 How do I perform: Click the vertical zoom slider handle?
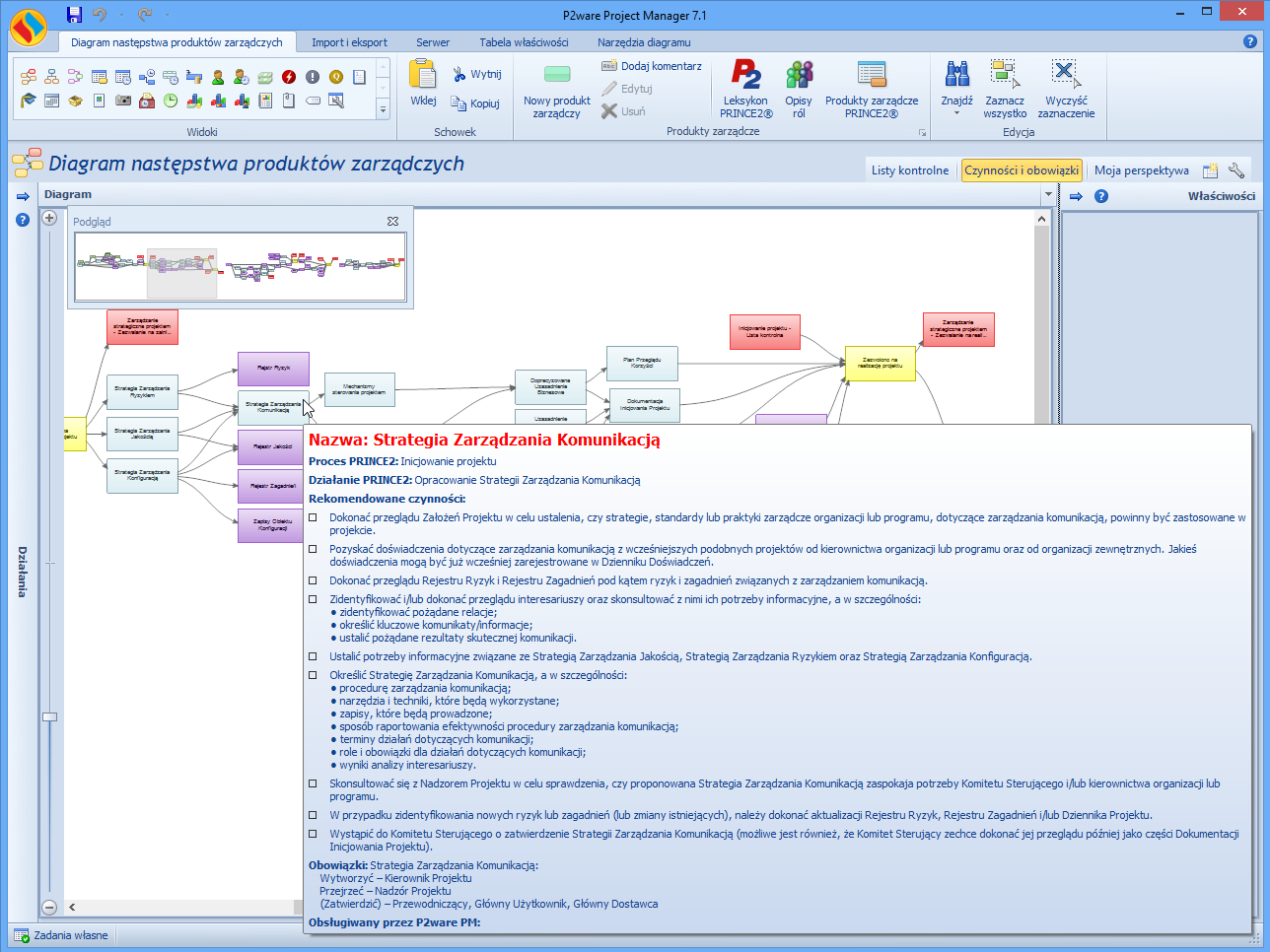pos(49,716)
